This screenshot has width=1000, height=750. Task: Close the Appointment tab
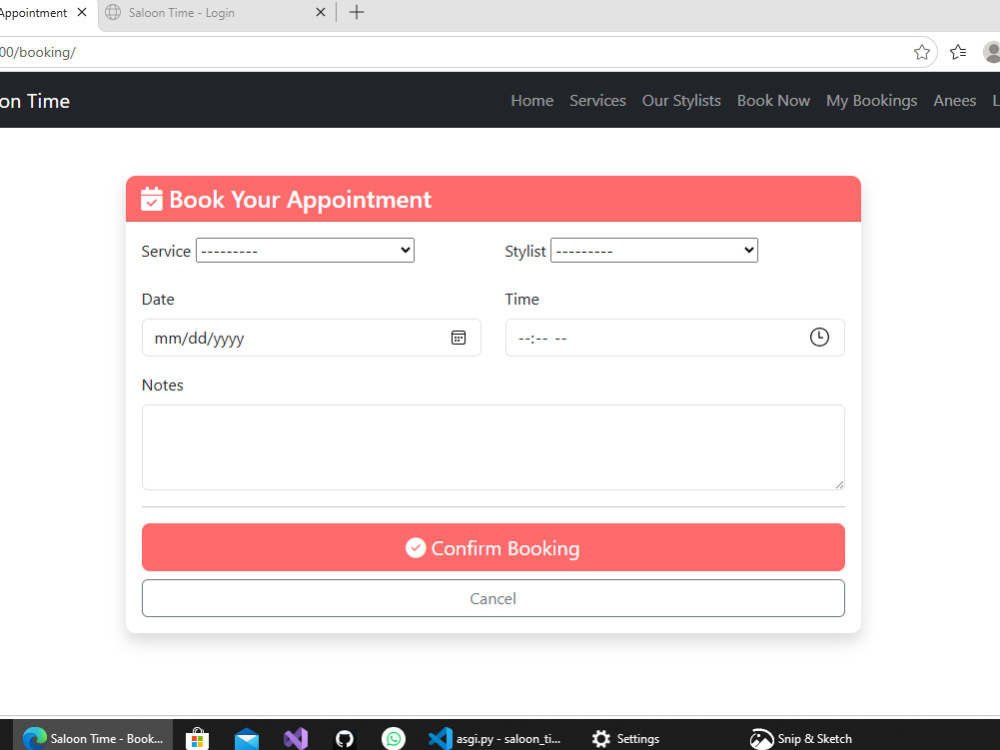click(82, 12)
